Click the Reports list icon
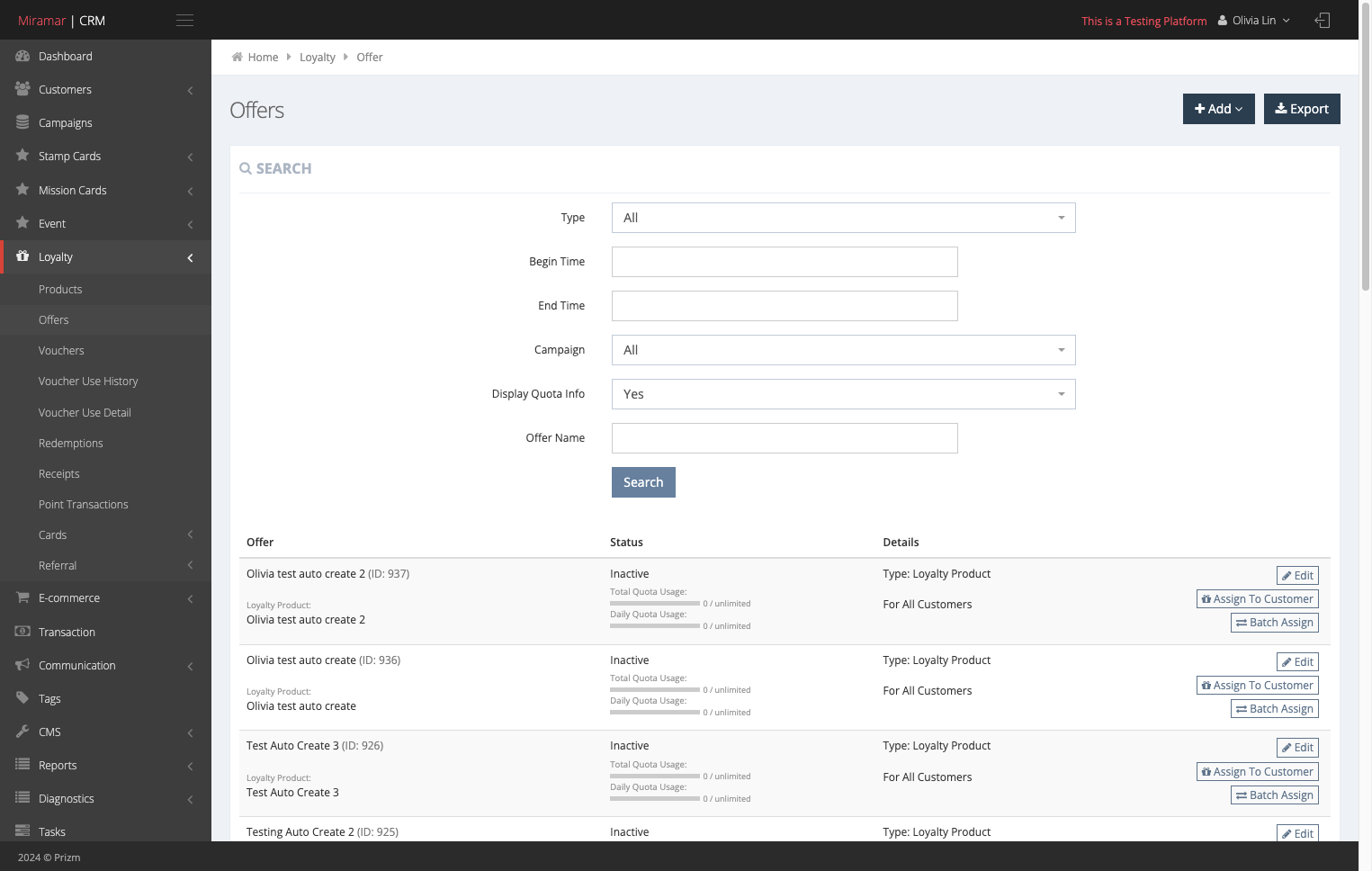 click(x=22, y=765)
